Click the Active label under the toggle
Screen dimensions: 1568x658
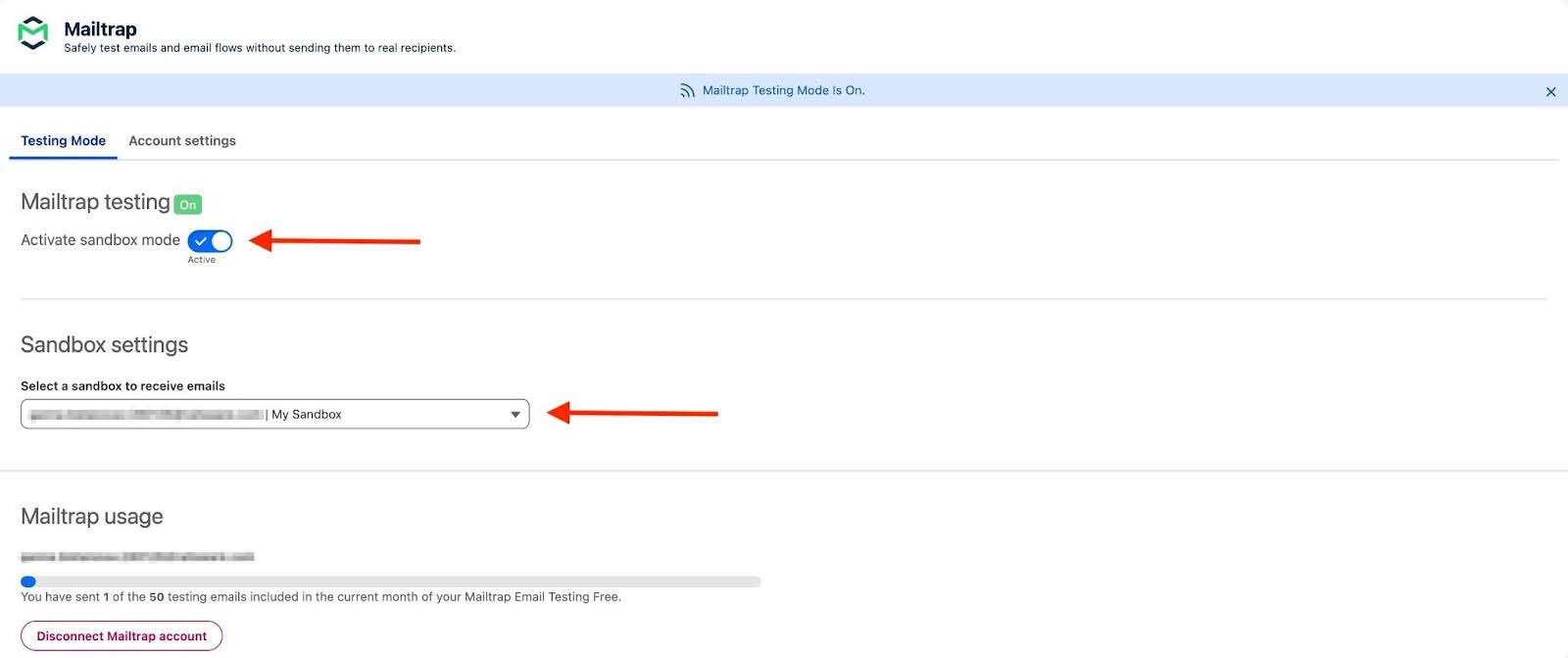tap(202, 260)
